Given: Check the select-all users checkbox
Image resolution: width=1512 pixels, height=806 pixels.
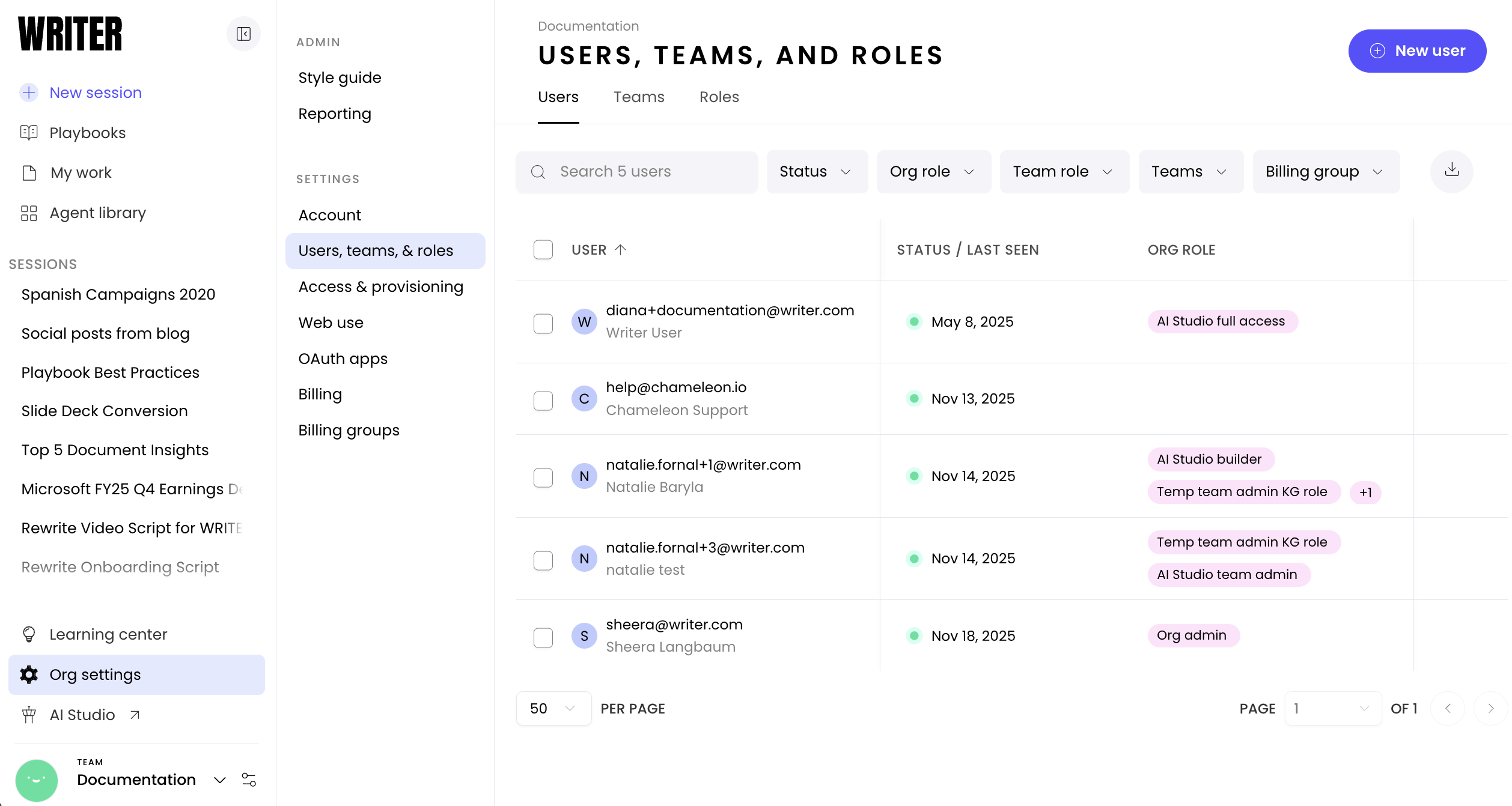Looking at the screenshot, I should pos(543,250).
